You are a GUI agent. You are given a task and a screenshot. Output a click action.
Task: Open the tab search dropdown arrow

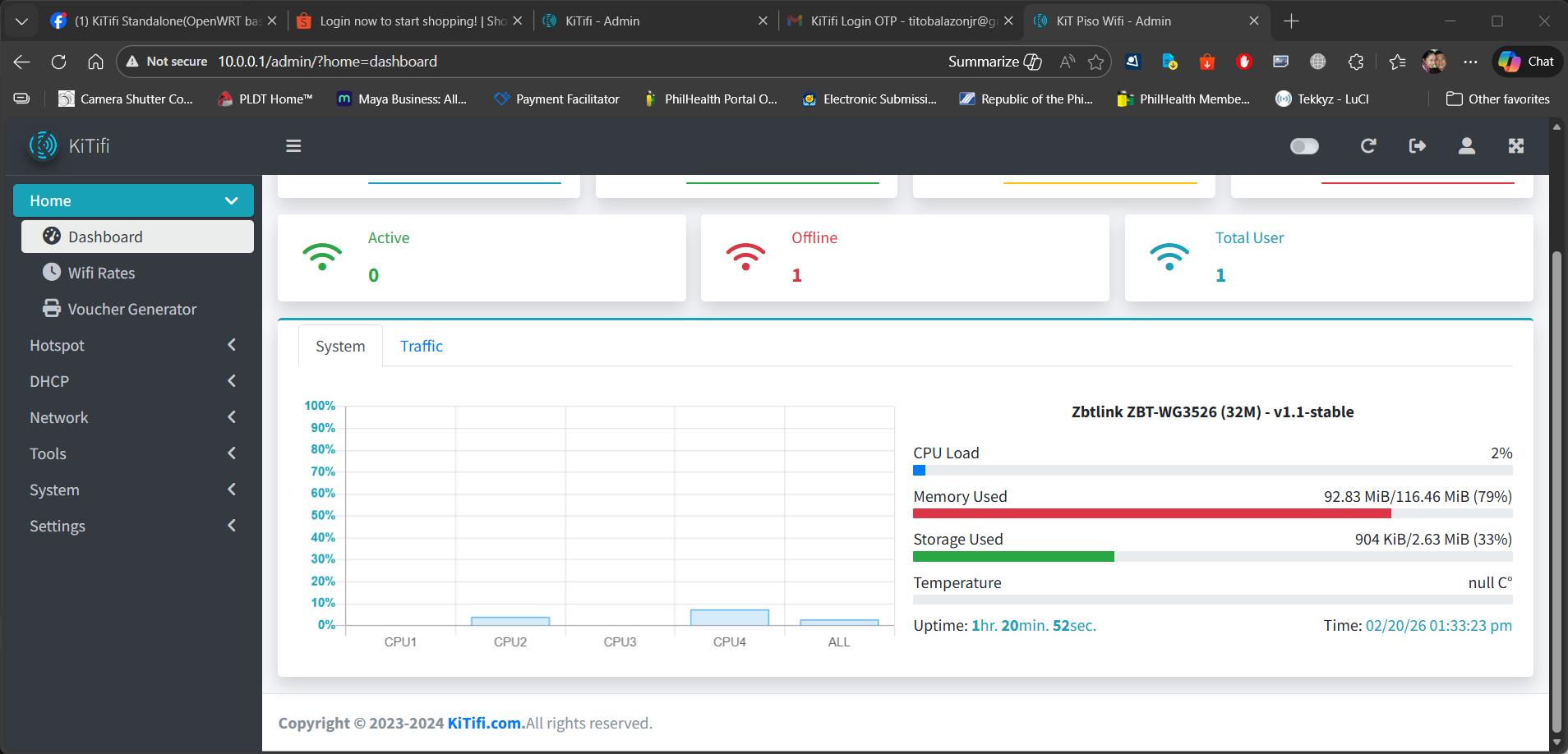coord(22,21)
